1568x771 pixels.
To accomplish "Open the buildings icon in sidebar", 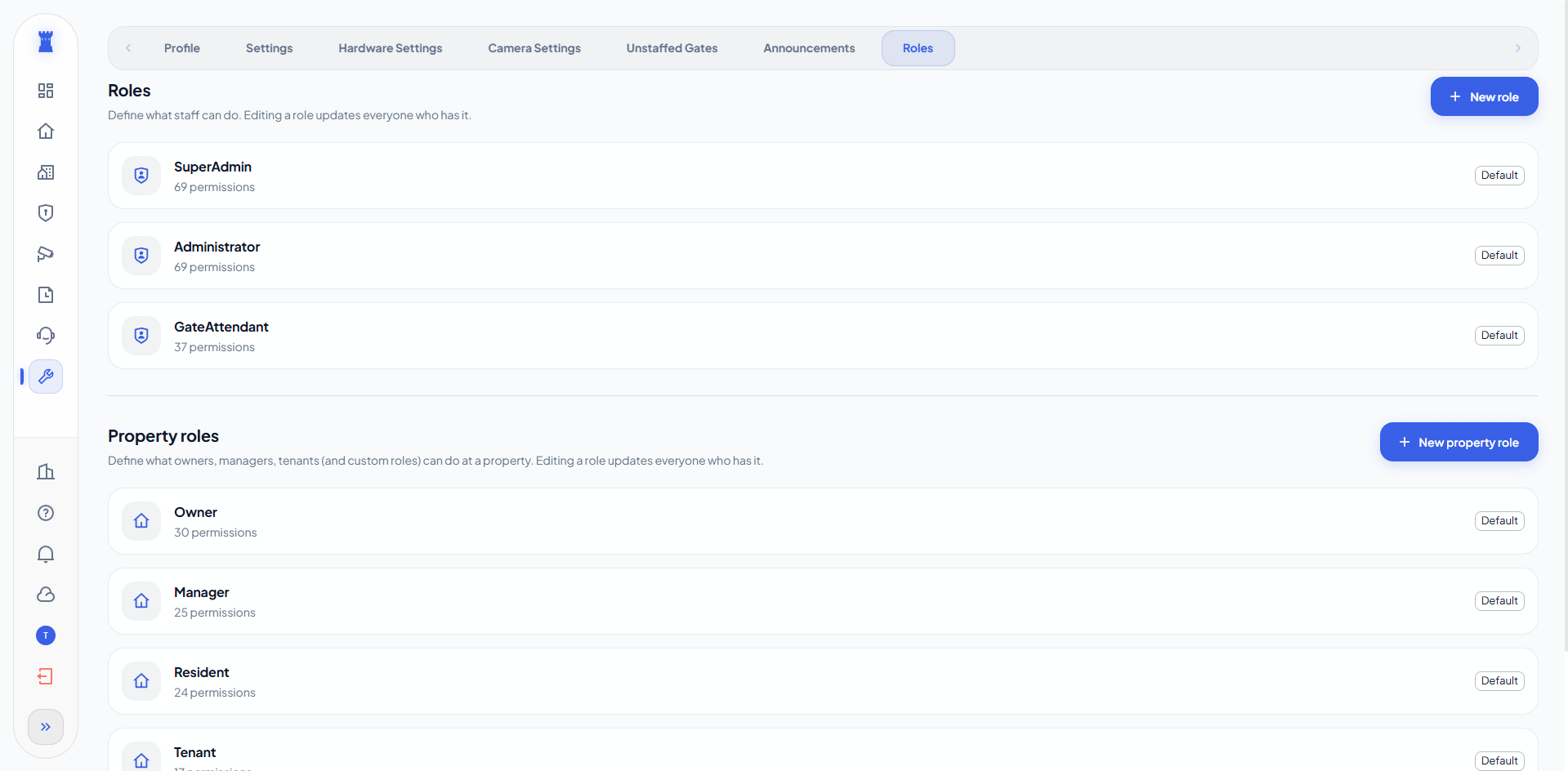I will 46,172.
